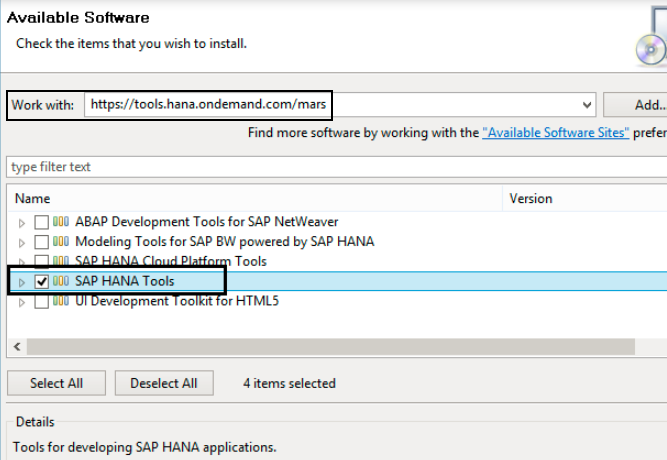Click Modeling Tools for SAP BW icon
The width and height of the screenshot is (667, 460).
pos(61,242)
